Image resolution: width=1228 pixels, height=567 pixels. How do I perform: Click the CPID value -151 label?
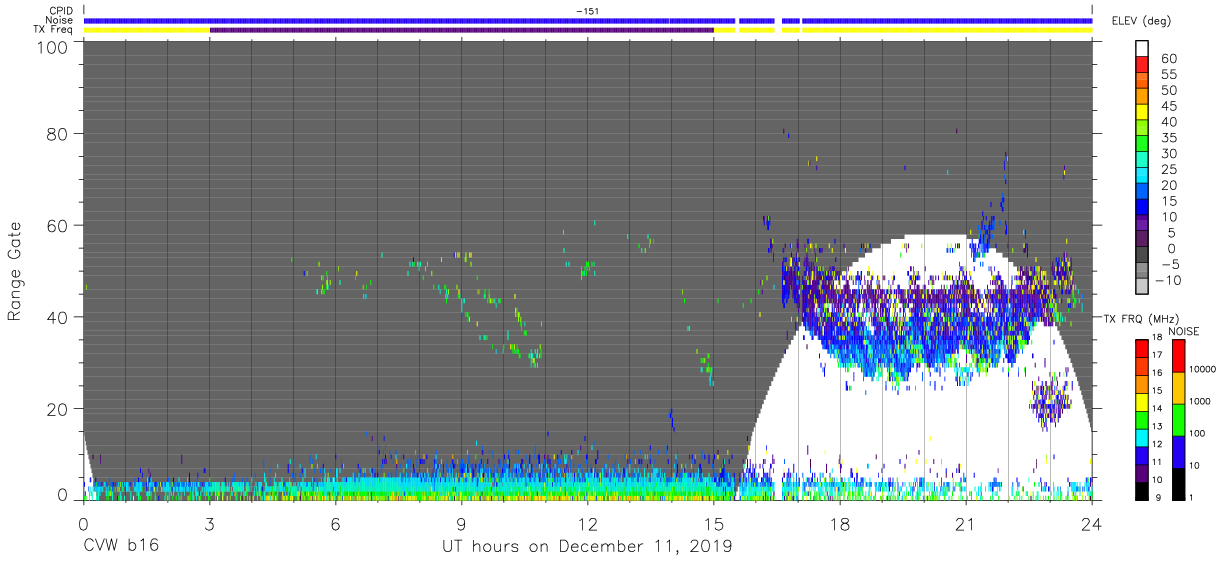587,10
